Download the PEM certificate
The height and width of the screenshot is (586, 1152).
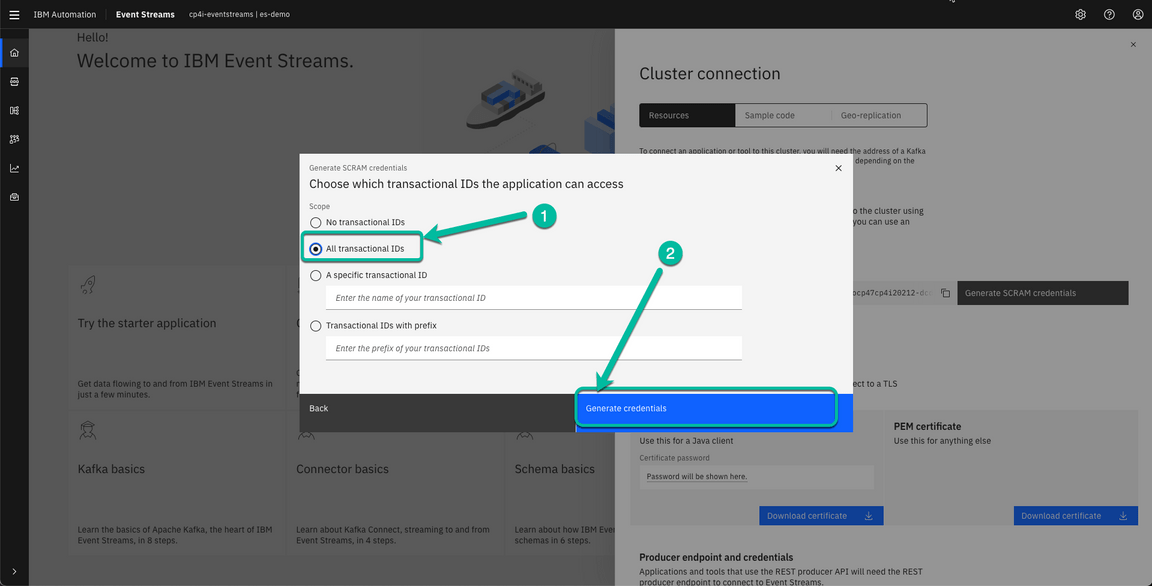tap(1075, 515)
